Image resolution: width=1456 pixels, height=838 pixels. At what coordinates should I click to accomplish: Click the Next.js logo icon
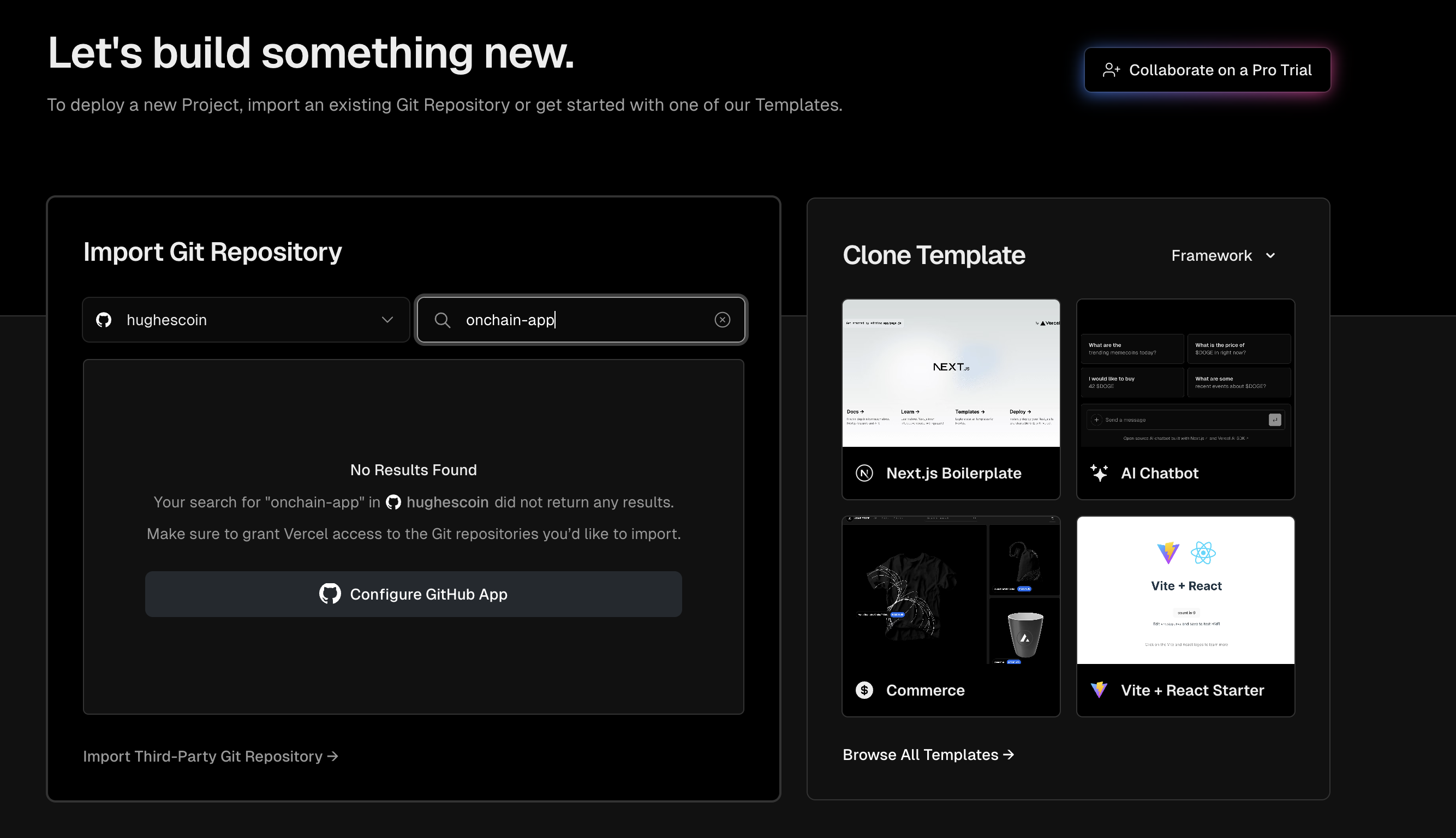[863, 472]
